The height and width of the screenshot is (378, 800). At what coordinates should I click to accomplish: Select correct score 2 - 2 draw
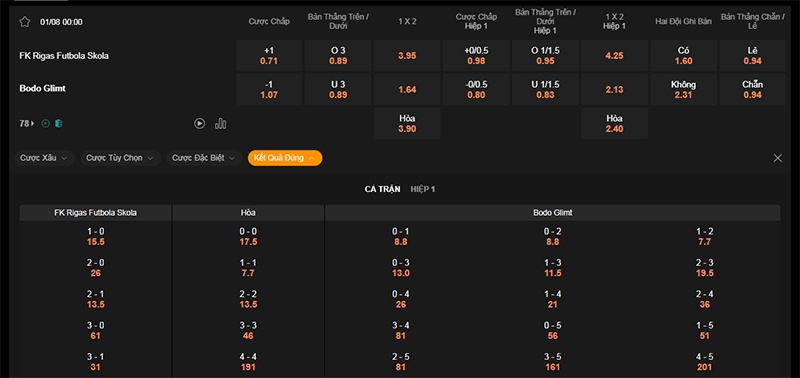click(248, 299)
